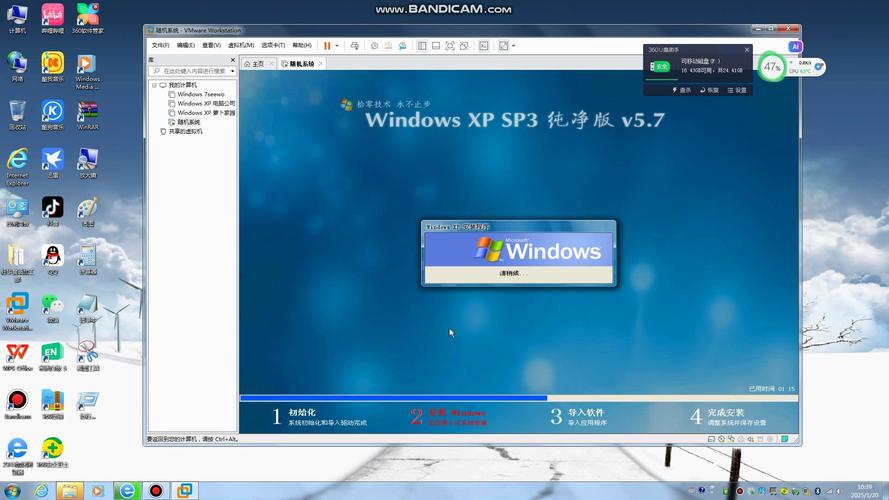Open Internet Explorer from the Windows taskbar
The image size is (889, 500).
[x=125, y=490]
